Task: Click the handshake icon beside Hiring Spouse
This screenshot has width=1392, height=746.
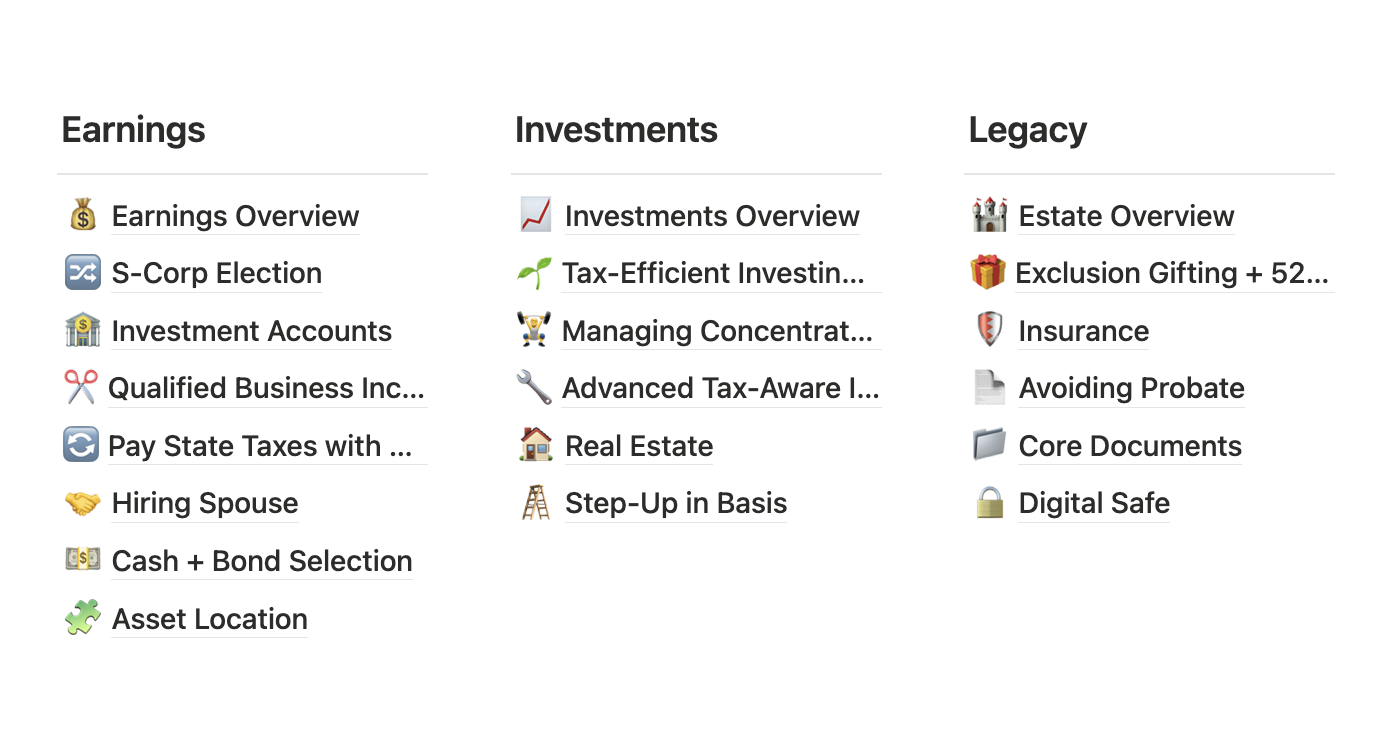Action: point(83,503)
